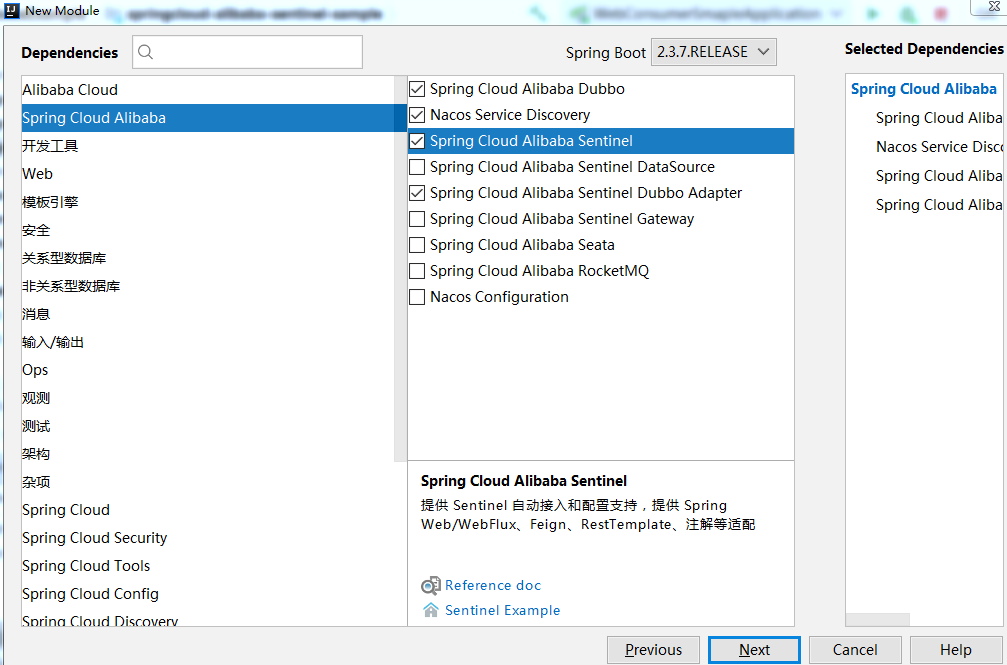Select the 架构 category
The width and height of the screenshot is (1007, 665).
[x=208, y=454]
